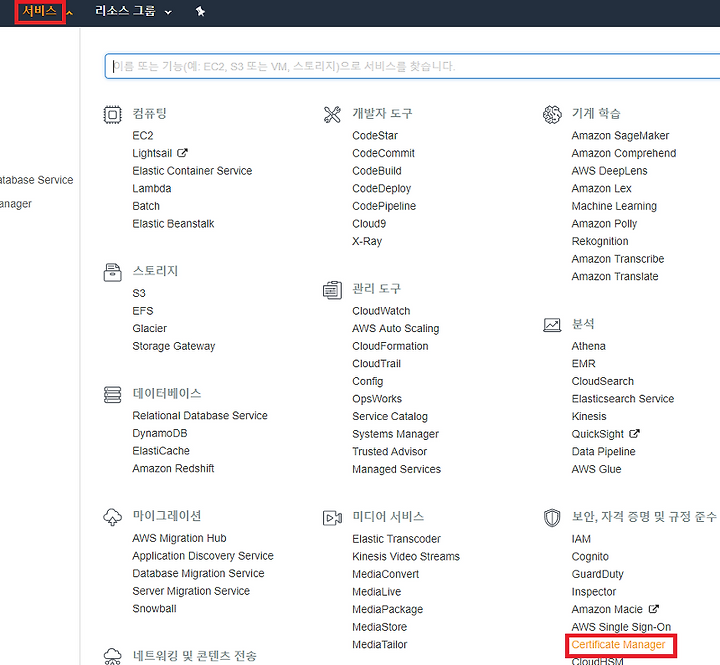Click the pushpin shortcut icon
The width and height of the screenshot is (720, 665).
coord(200,11)
